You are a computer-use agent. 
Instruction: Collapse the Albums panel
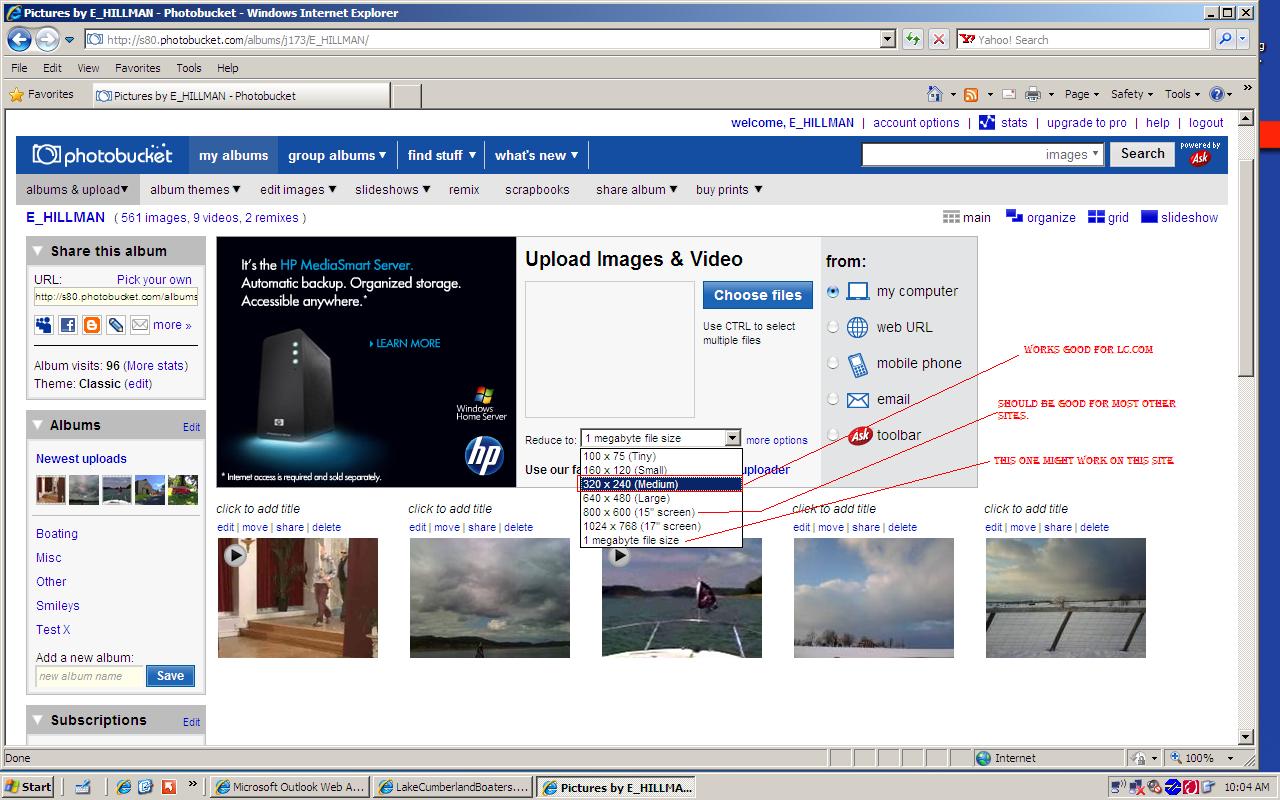pos(38,426)
